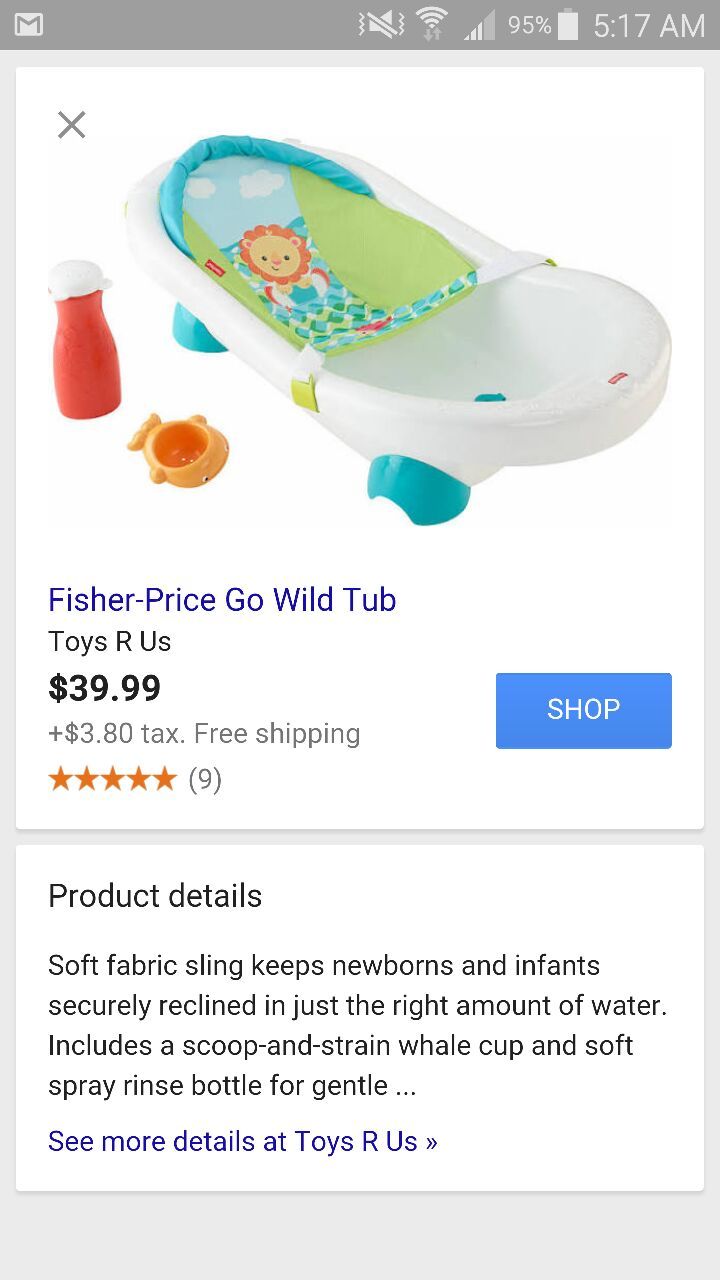The image size is (720, 1280).
Task: Tap the vibrate mode icon in status bar
Action: [380, 25]
